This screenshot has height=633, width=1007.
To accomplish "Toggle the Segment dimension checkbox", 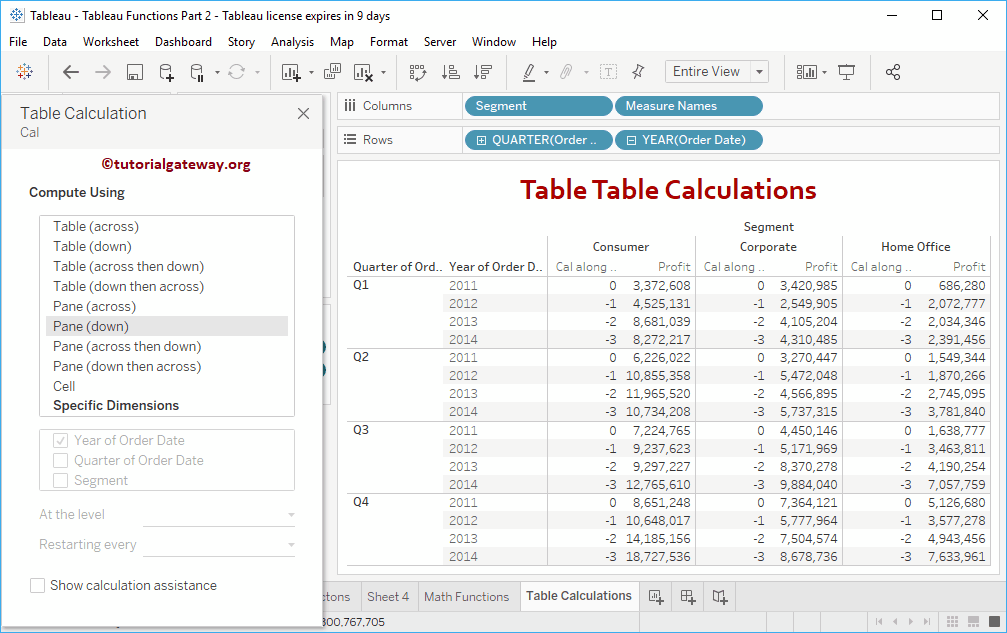I will (61, 481).
